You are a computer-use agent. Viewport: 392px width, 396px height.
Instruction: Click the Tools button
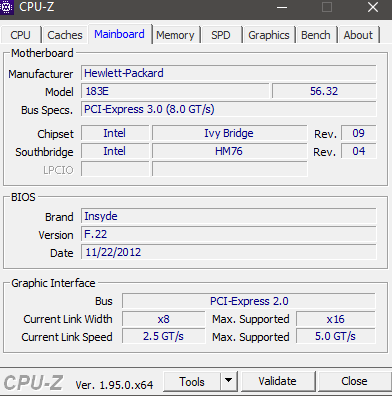click(192, 381)
